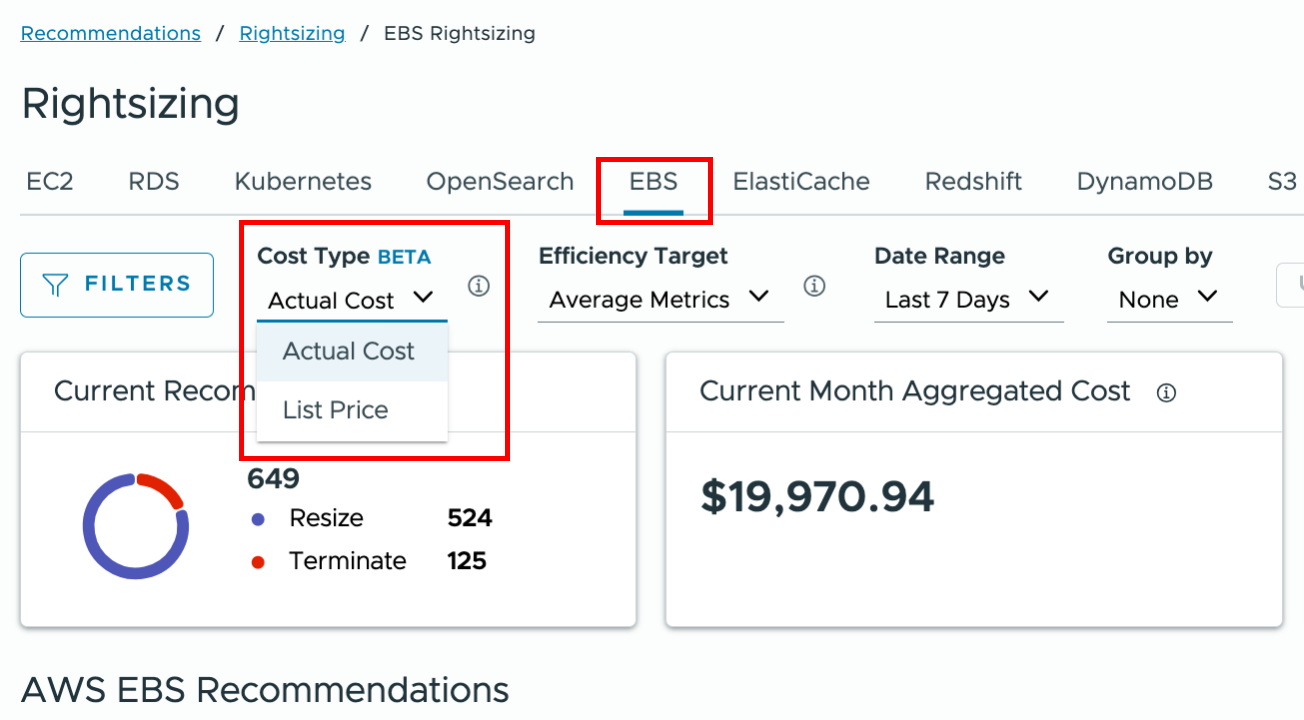The height and width of the screenshot is (720, 1304).
Task: Click the info icon beside Cost Type
Action: click(479, 286)
